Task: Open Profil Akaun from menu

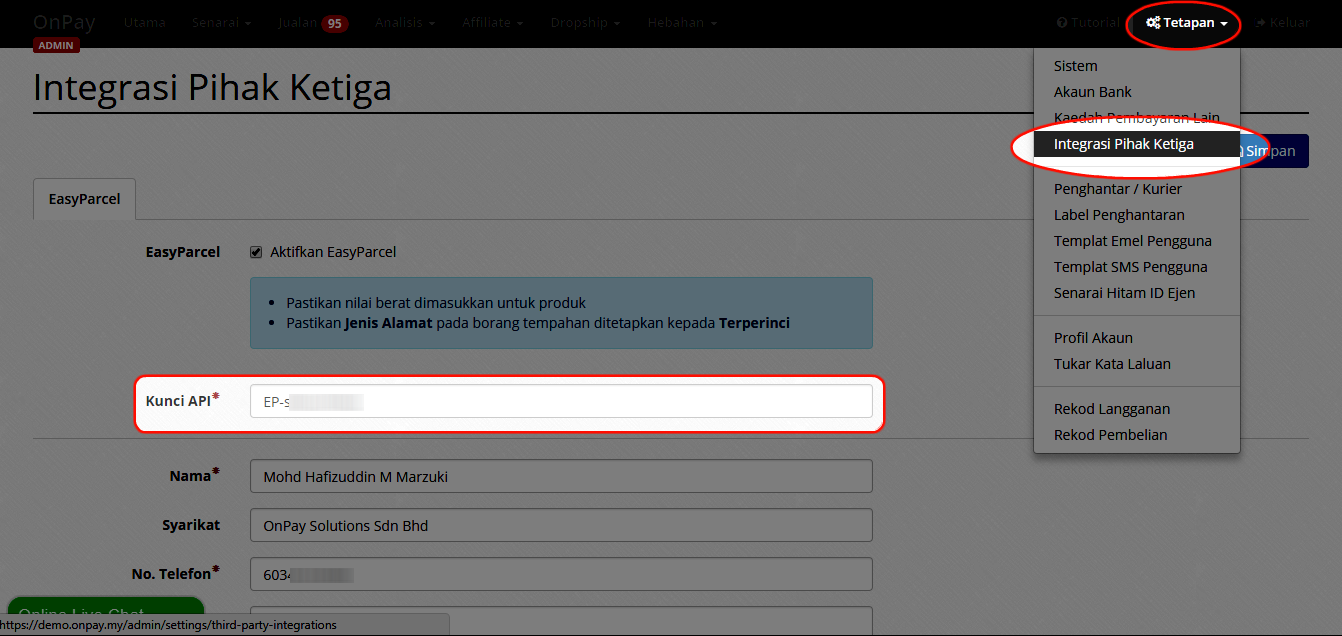Action: [1137, 338]
